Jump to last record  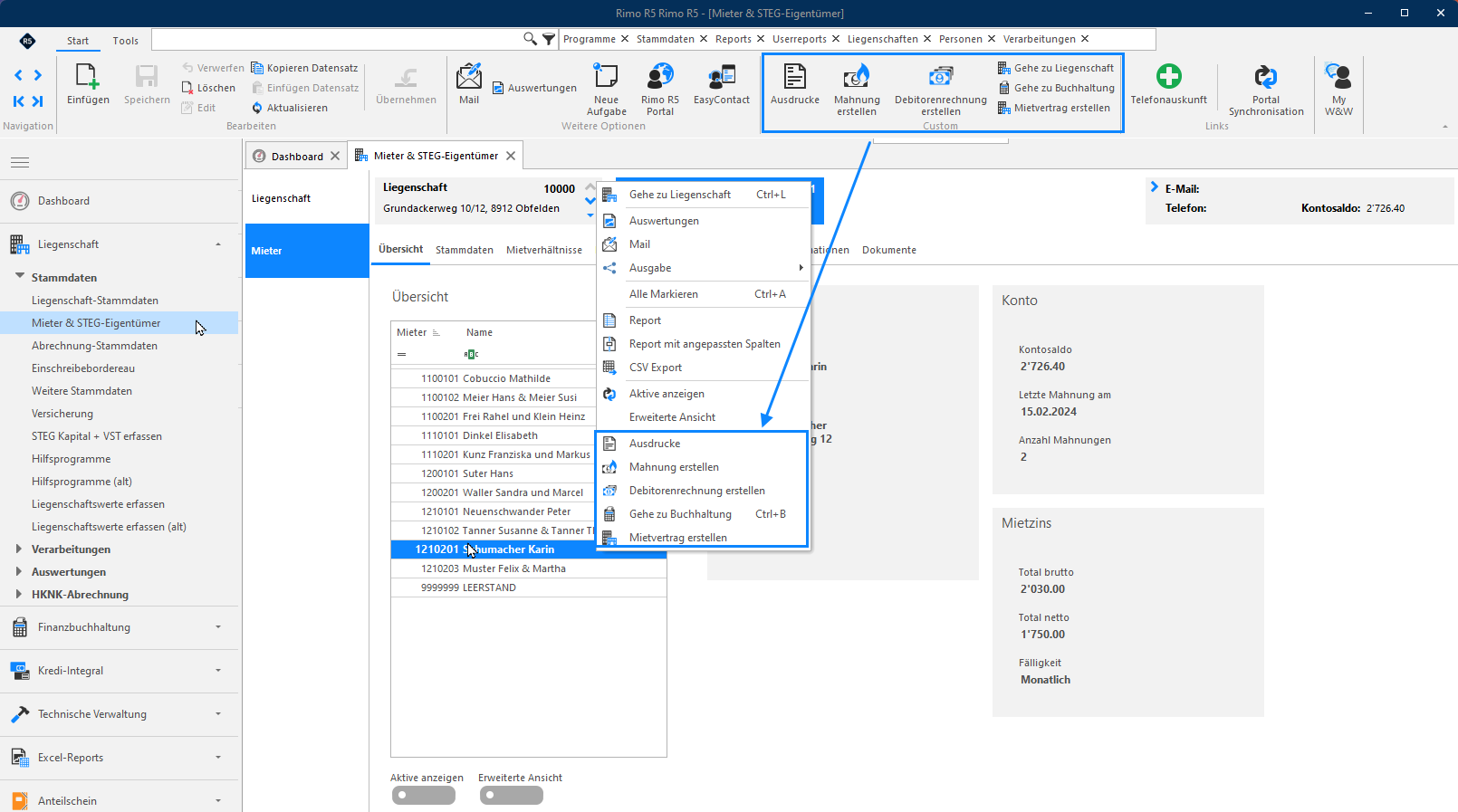[37, 100]
